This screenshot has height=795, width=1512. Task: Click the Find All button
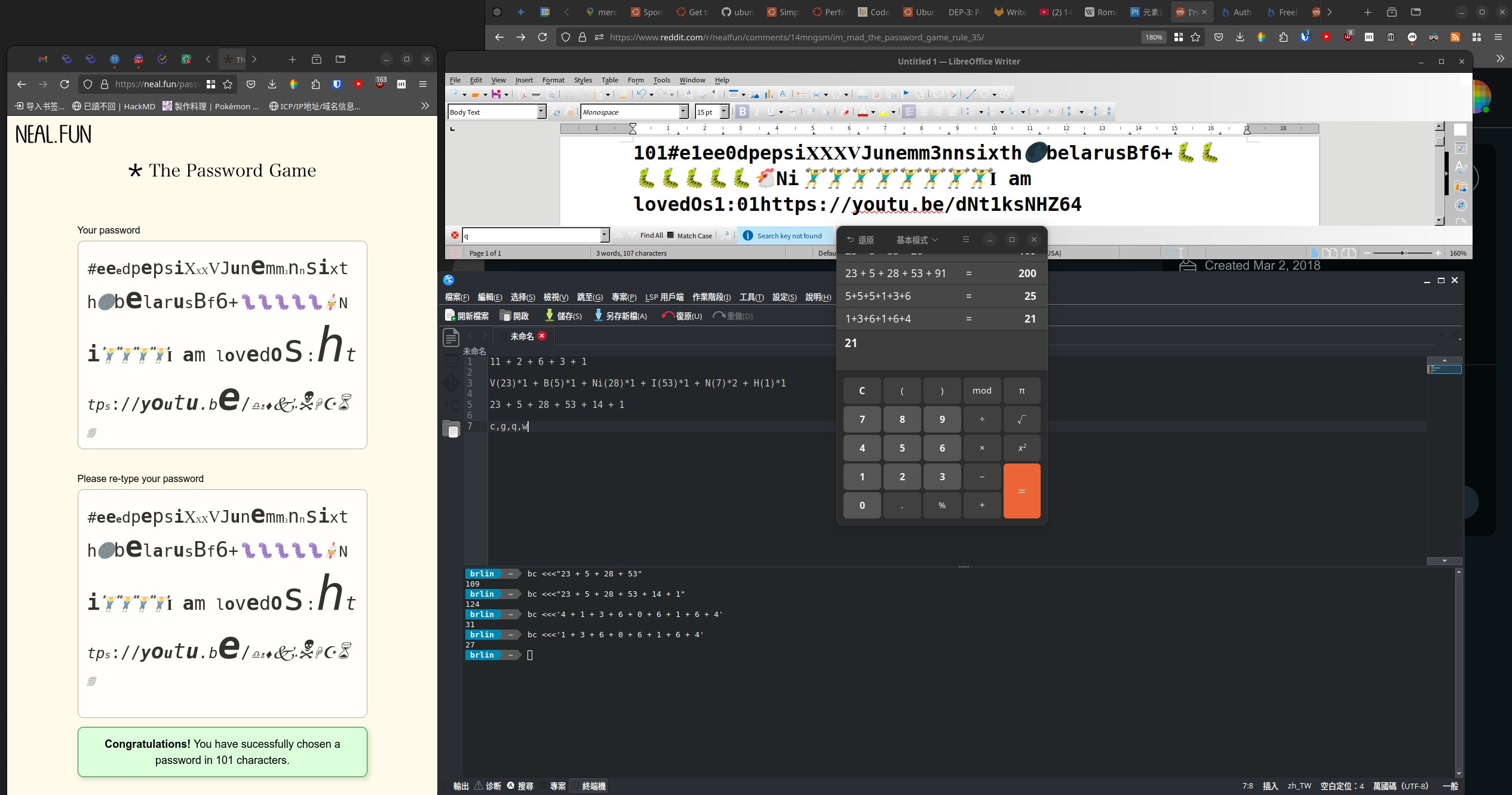651,235
